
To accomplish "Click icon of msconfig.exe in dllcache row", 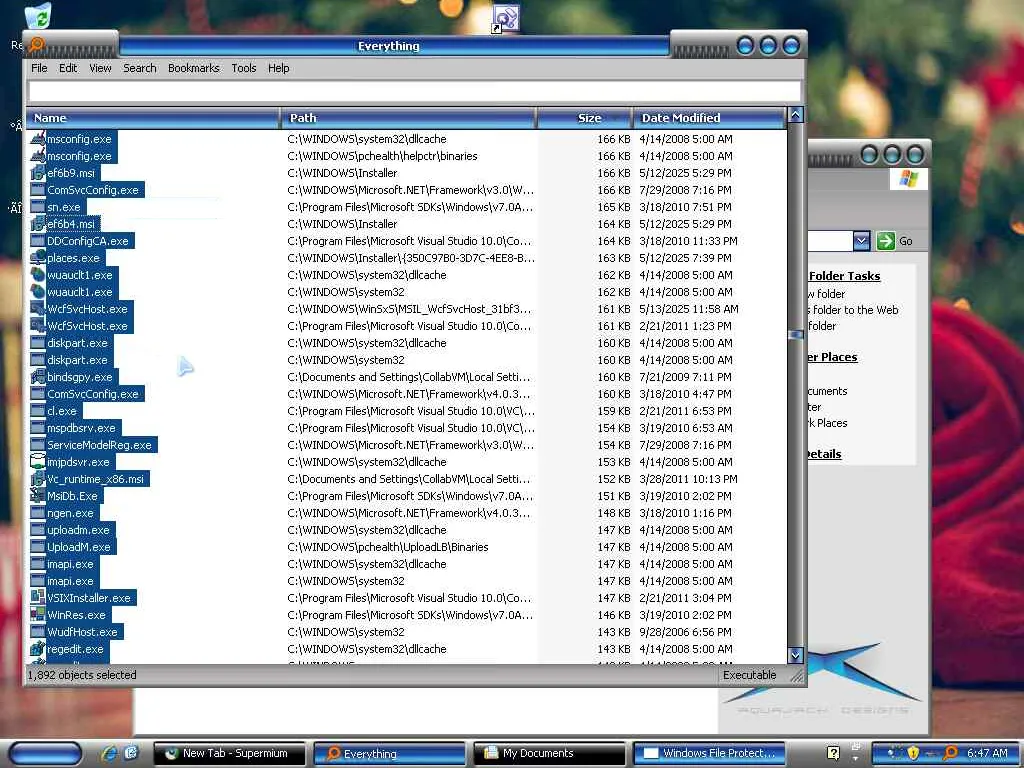I will pos(37,138).
